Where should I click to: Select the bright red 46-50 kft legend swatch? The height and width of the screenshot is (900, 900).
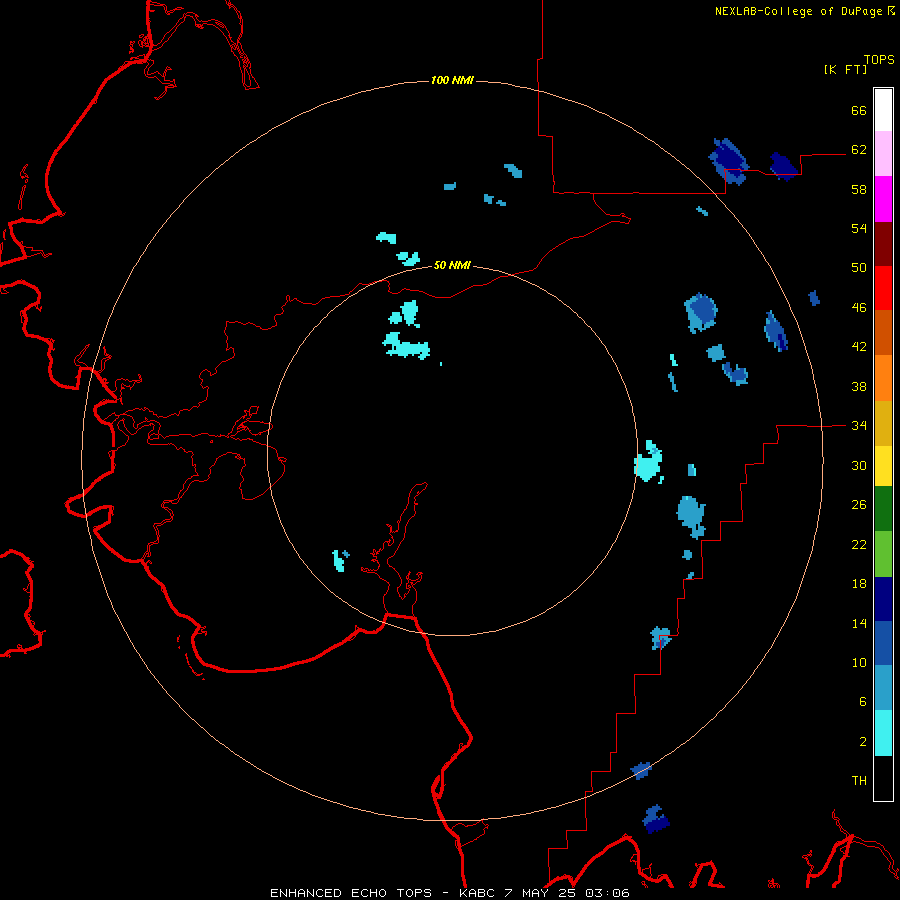pyautogui.click(x=883, y=288)
